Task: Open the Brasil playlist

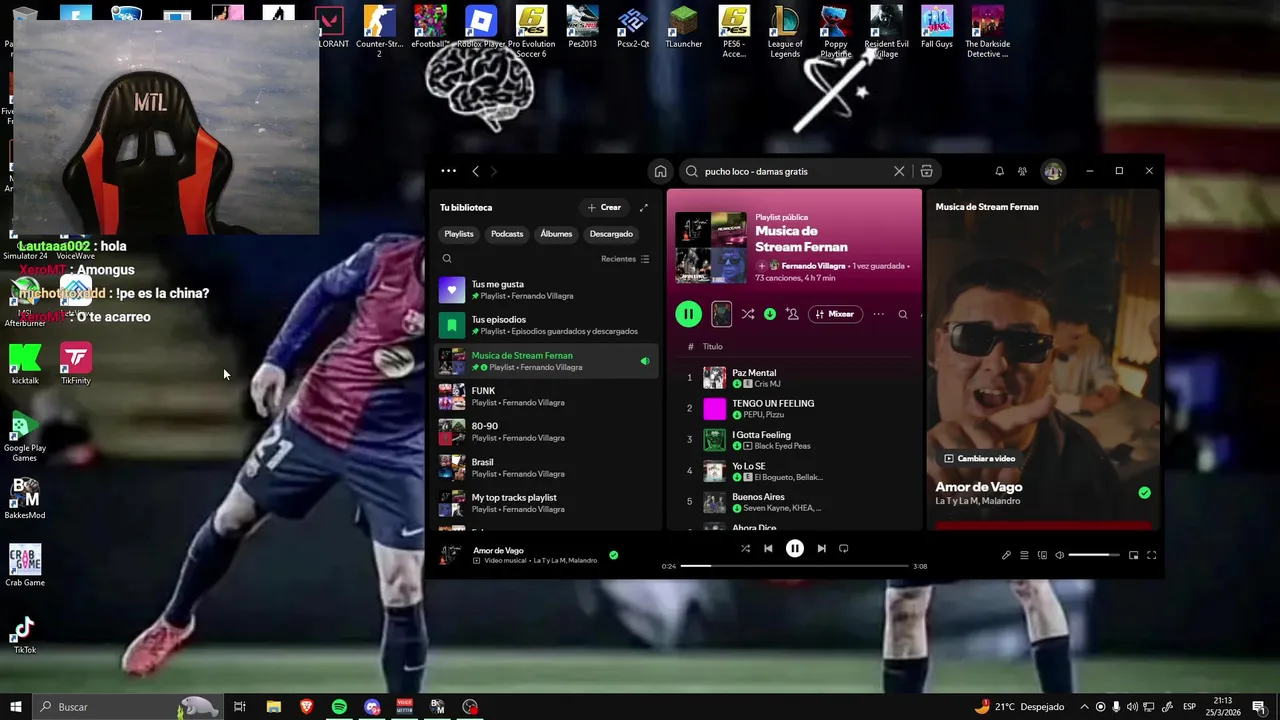Action: [546, 467]
